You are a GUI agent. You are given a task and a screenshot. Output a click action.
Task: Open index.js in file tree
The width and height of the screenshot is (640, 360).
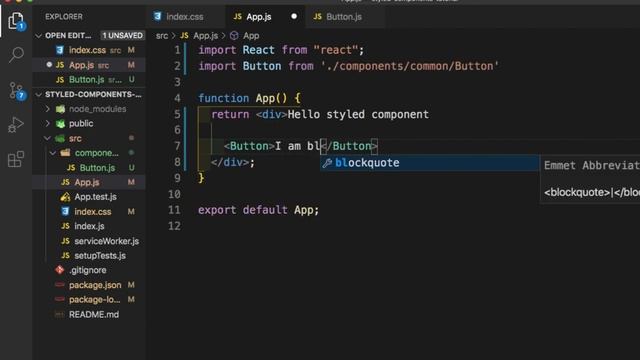click(x=89, y=226)
